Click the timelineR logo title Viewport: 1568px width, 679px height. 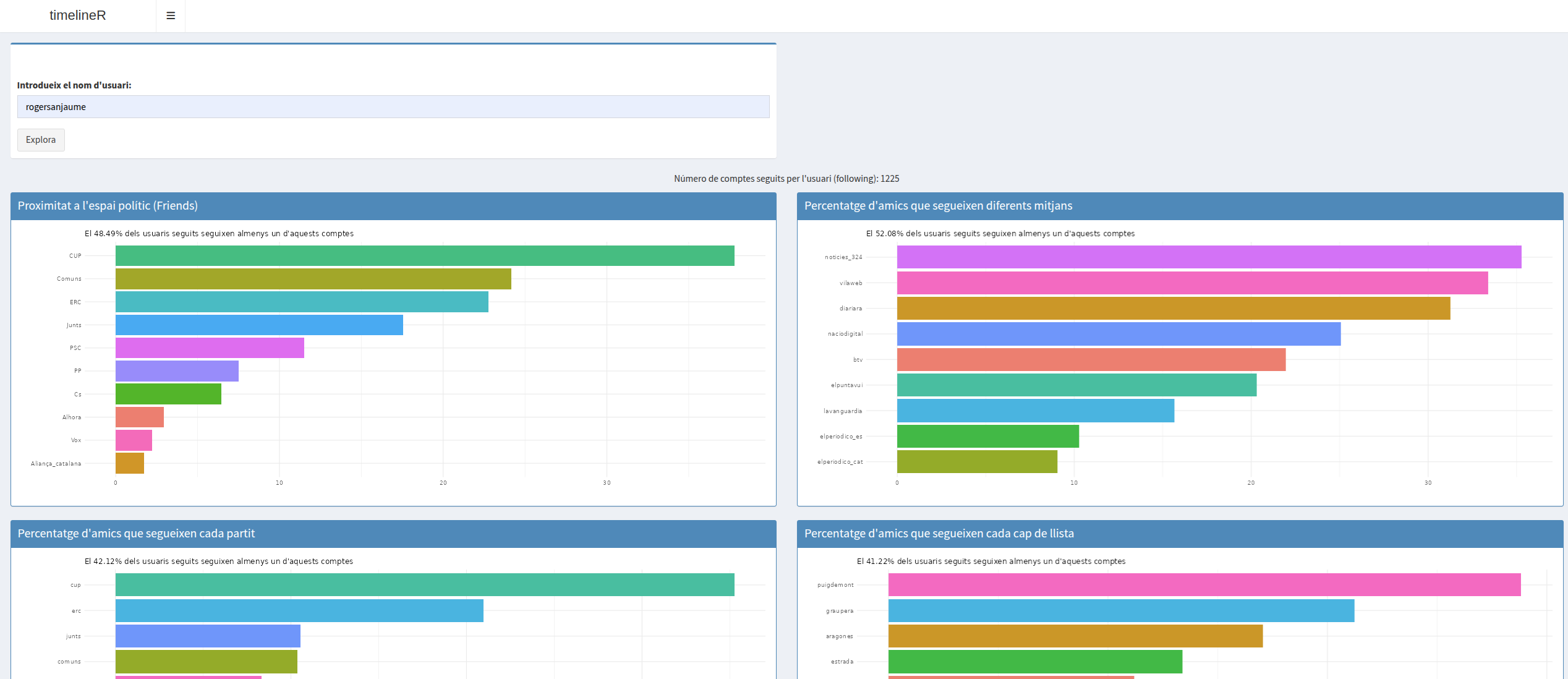[x=77, y=15]
